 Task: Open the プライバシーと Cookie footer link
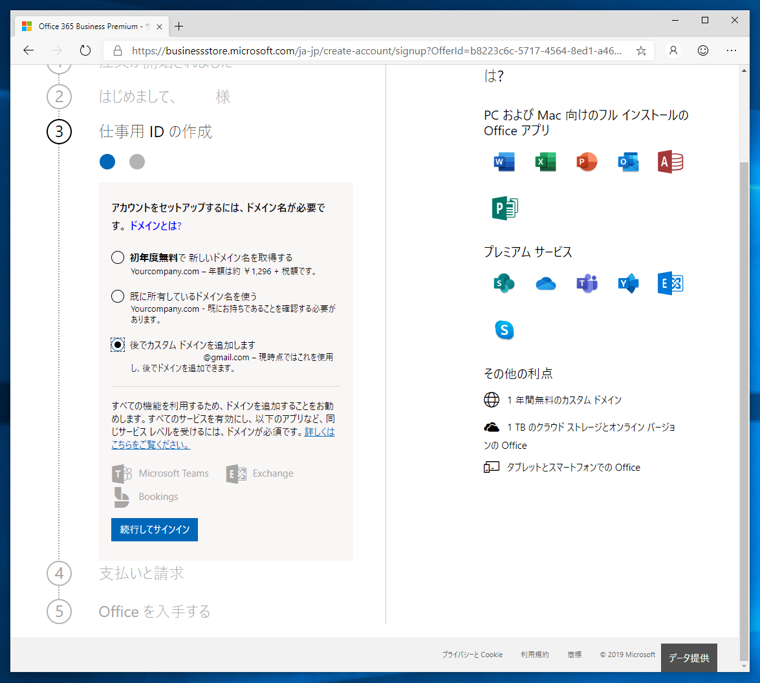472,654
